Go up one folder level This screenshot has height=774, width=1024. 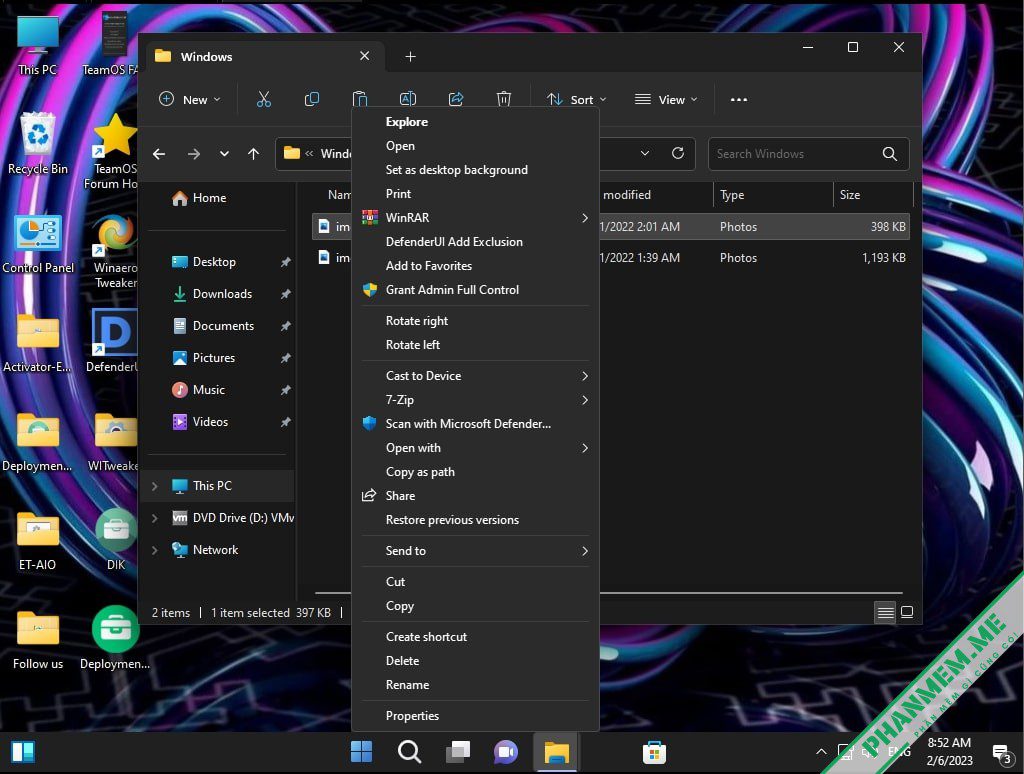pyautogui.click(x=253, y=154)
